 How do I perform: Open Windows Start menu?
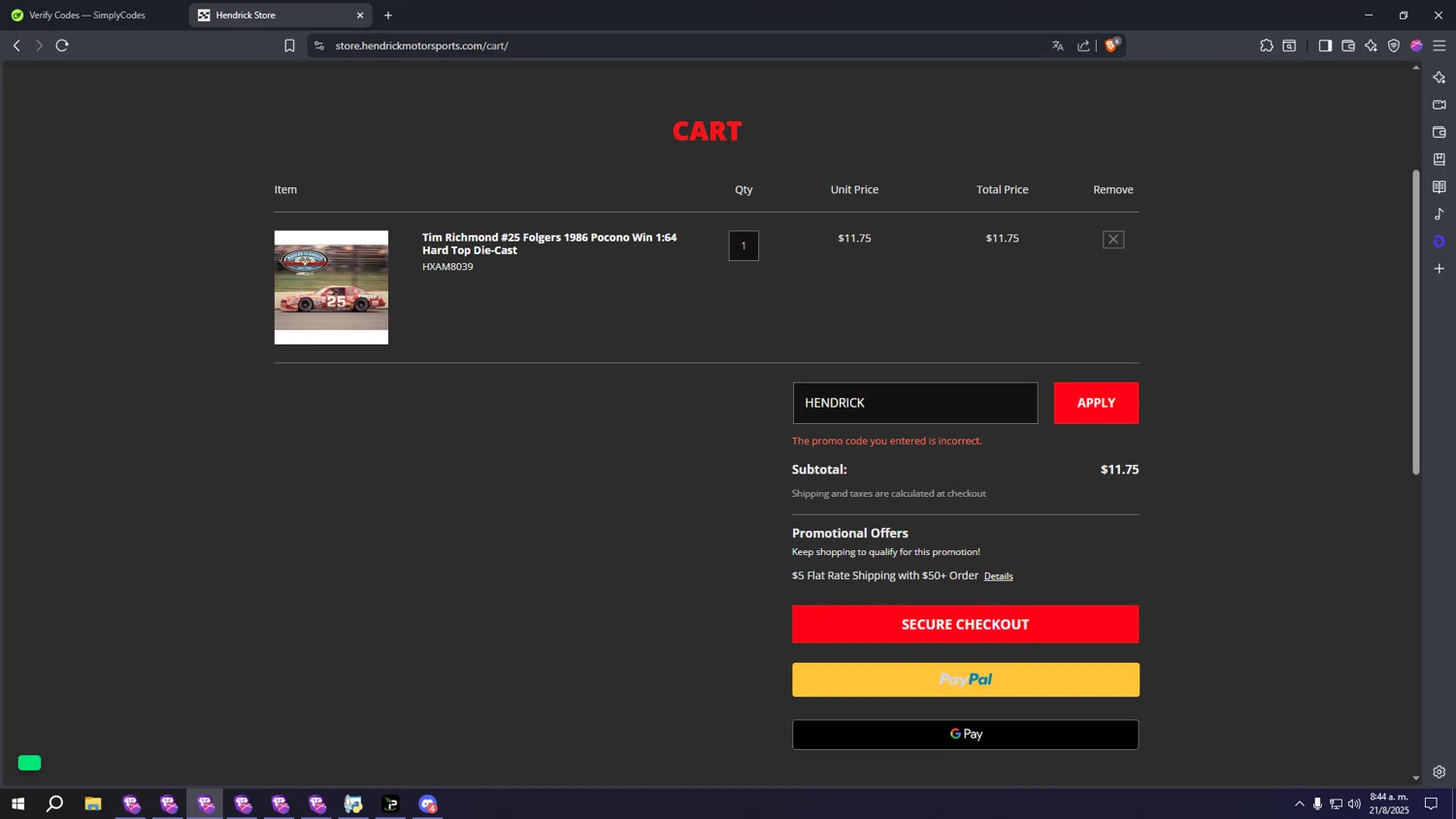click(x=17, y=803)
